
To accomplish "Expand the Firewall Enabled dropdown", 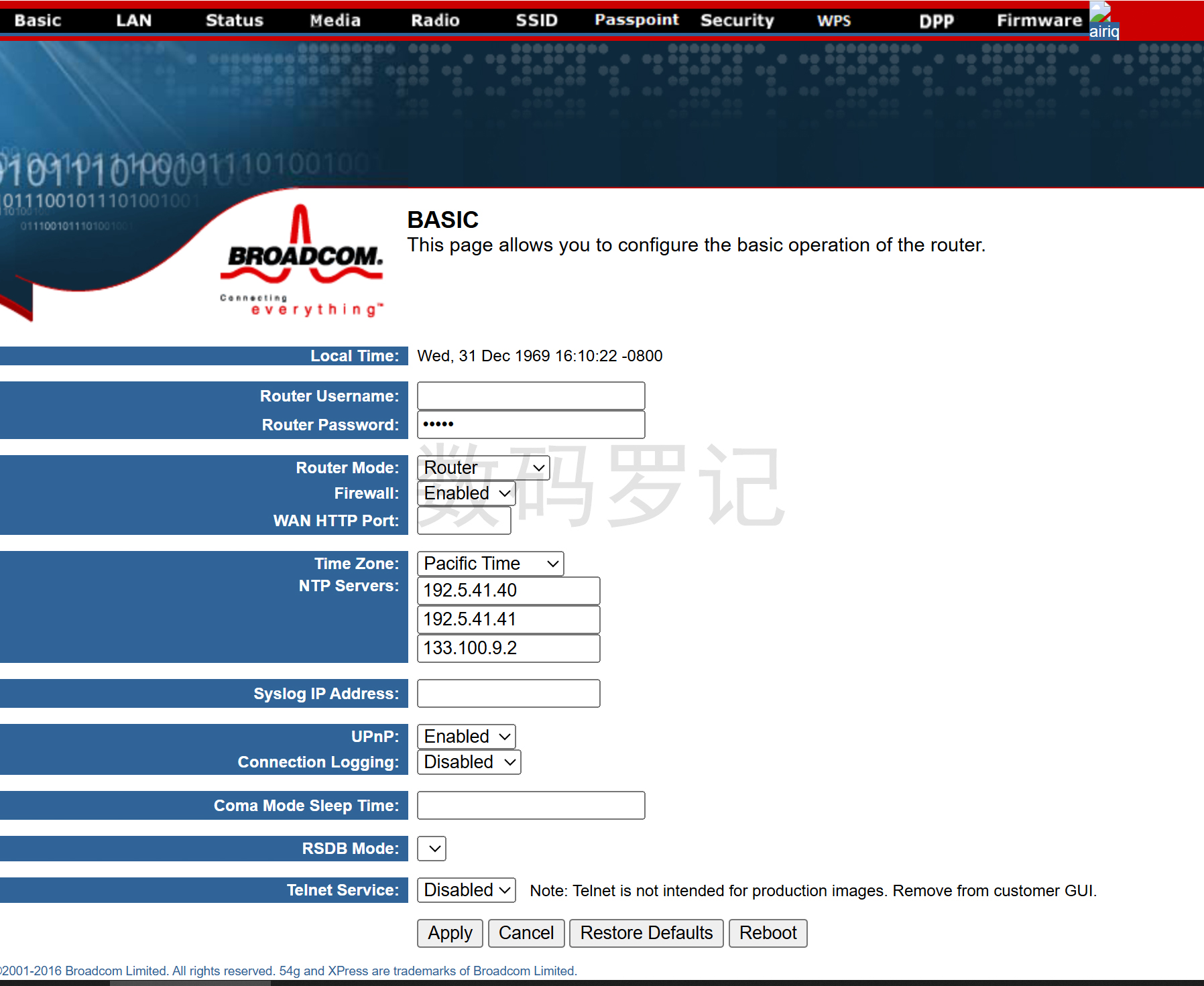I will point(467,493).
